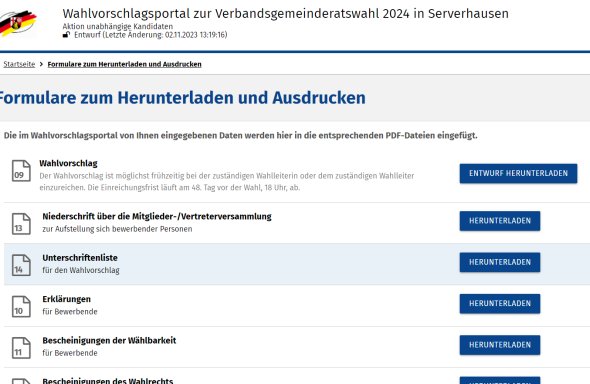Viewport: 590px width, 384px height.
Task: Click the document icon numbered 13
Action: 21,224
